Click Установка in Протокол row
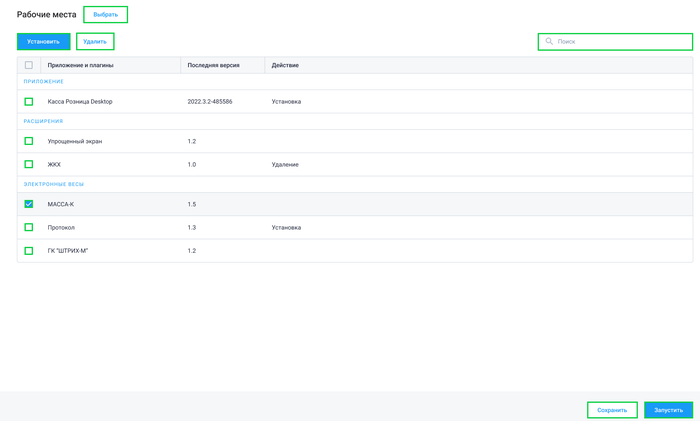Screen dimensions: 700x421 tap(286, 228)
